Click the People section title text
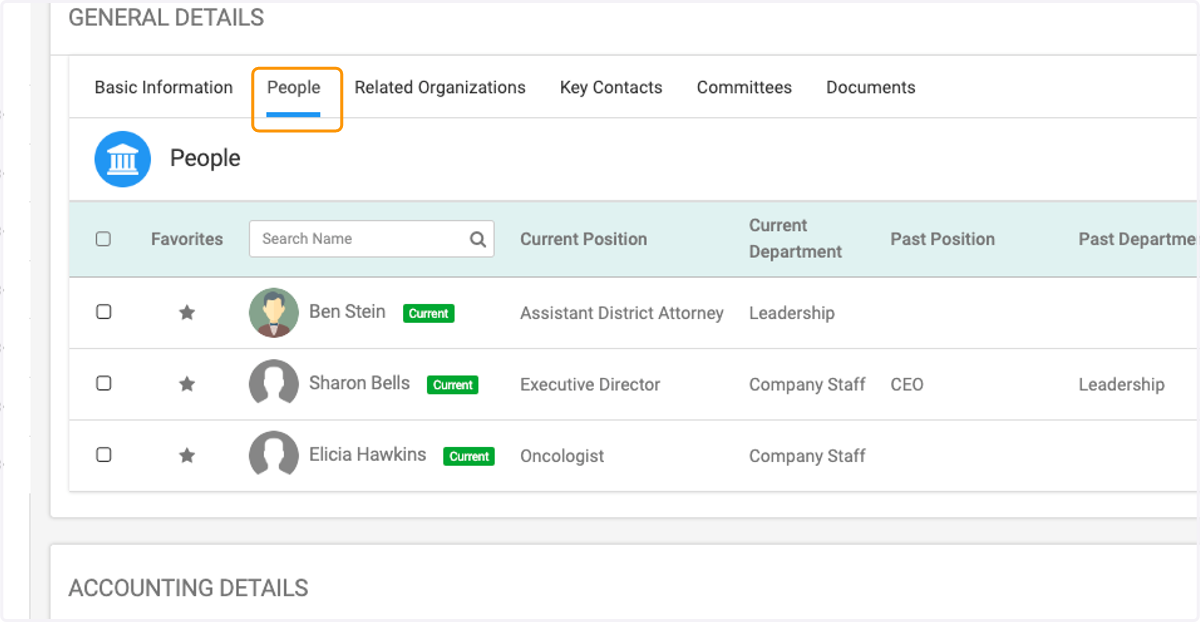 click(x=205, y=159)
